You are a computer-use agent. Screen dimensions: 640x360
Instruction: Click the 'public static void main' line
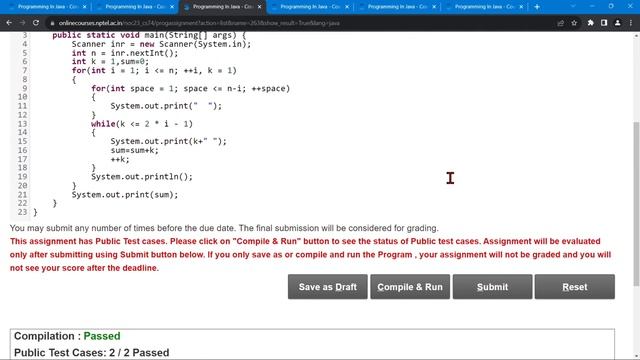click(x=149, y=36)
